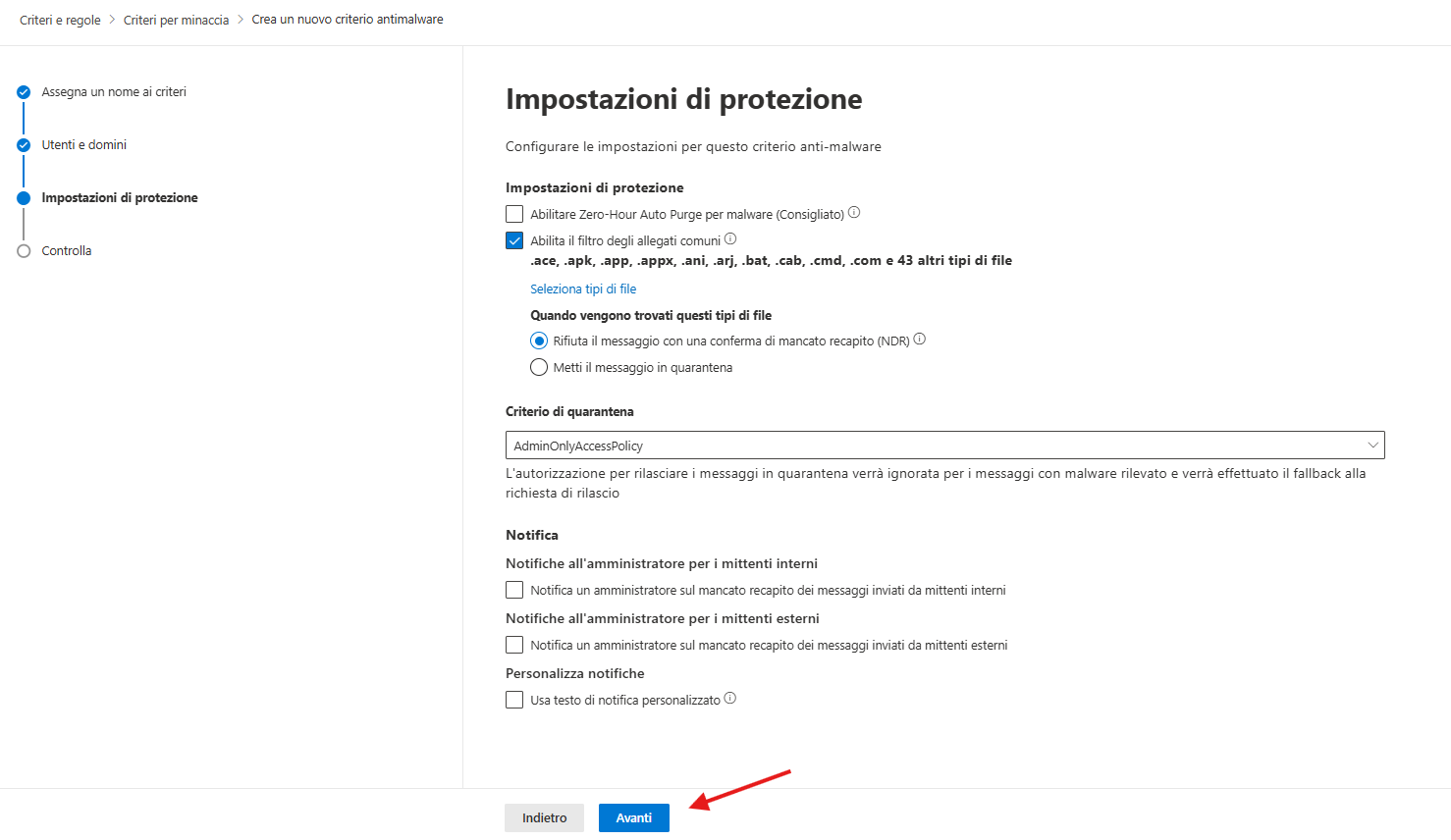
Task: Select Metti il messaggio in quarantena option
Action: pos(539,367)
